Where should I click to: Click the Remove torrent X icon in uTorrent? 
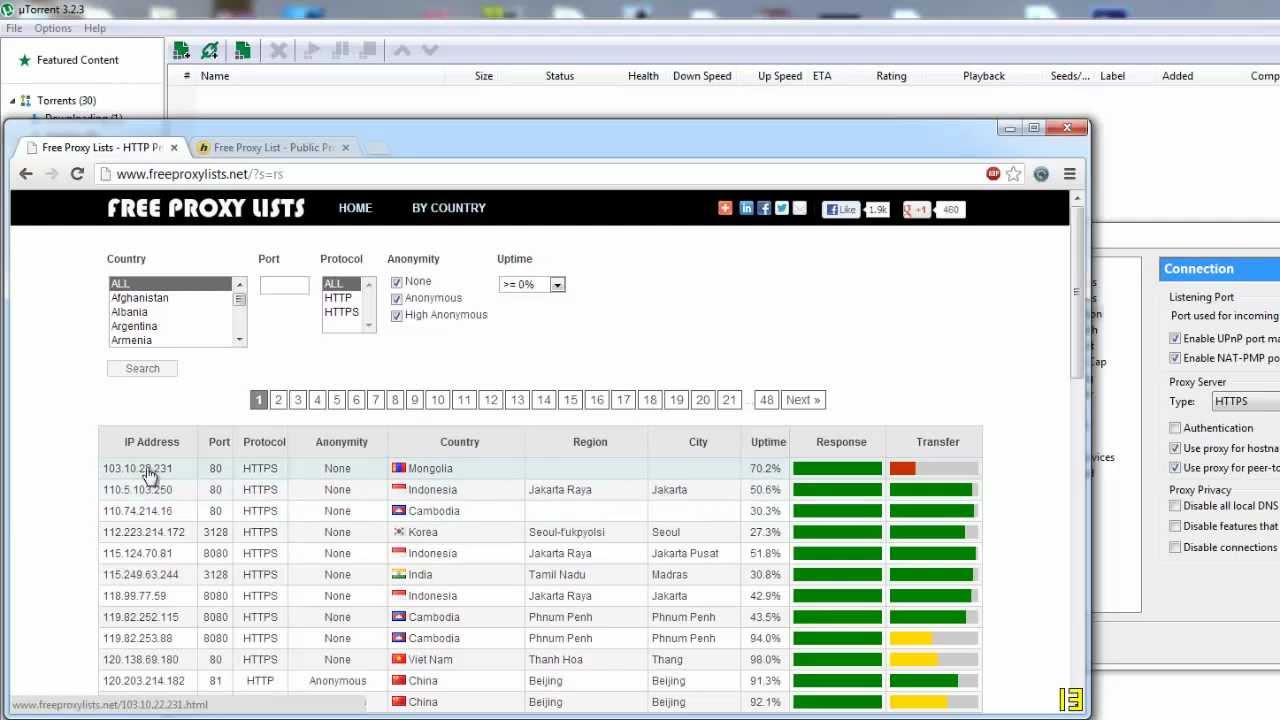pos(279,50)
